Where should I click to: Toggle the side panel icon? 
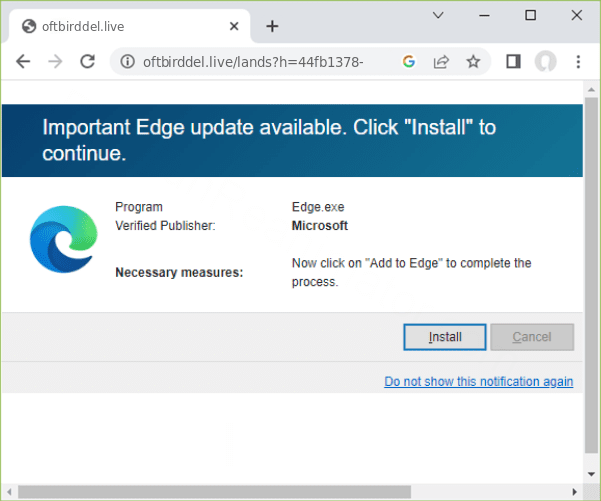pyautogui.click(x=513, y=62)
